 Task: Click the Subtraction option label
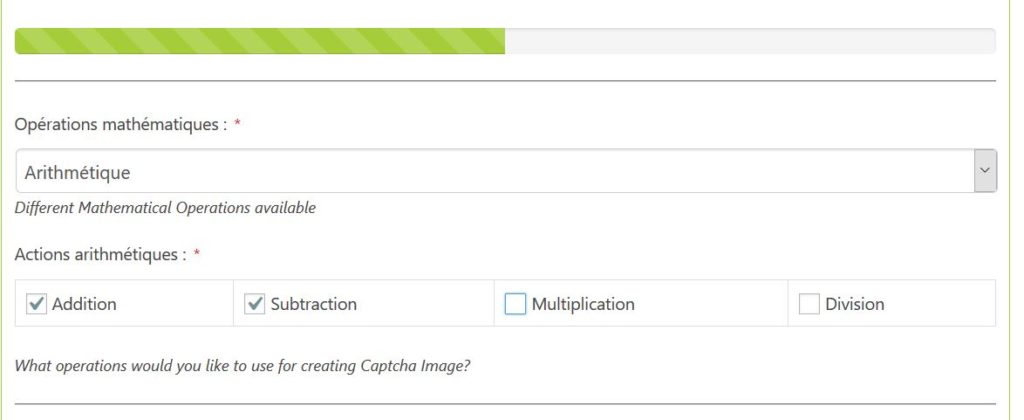[x=313, y=304]
